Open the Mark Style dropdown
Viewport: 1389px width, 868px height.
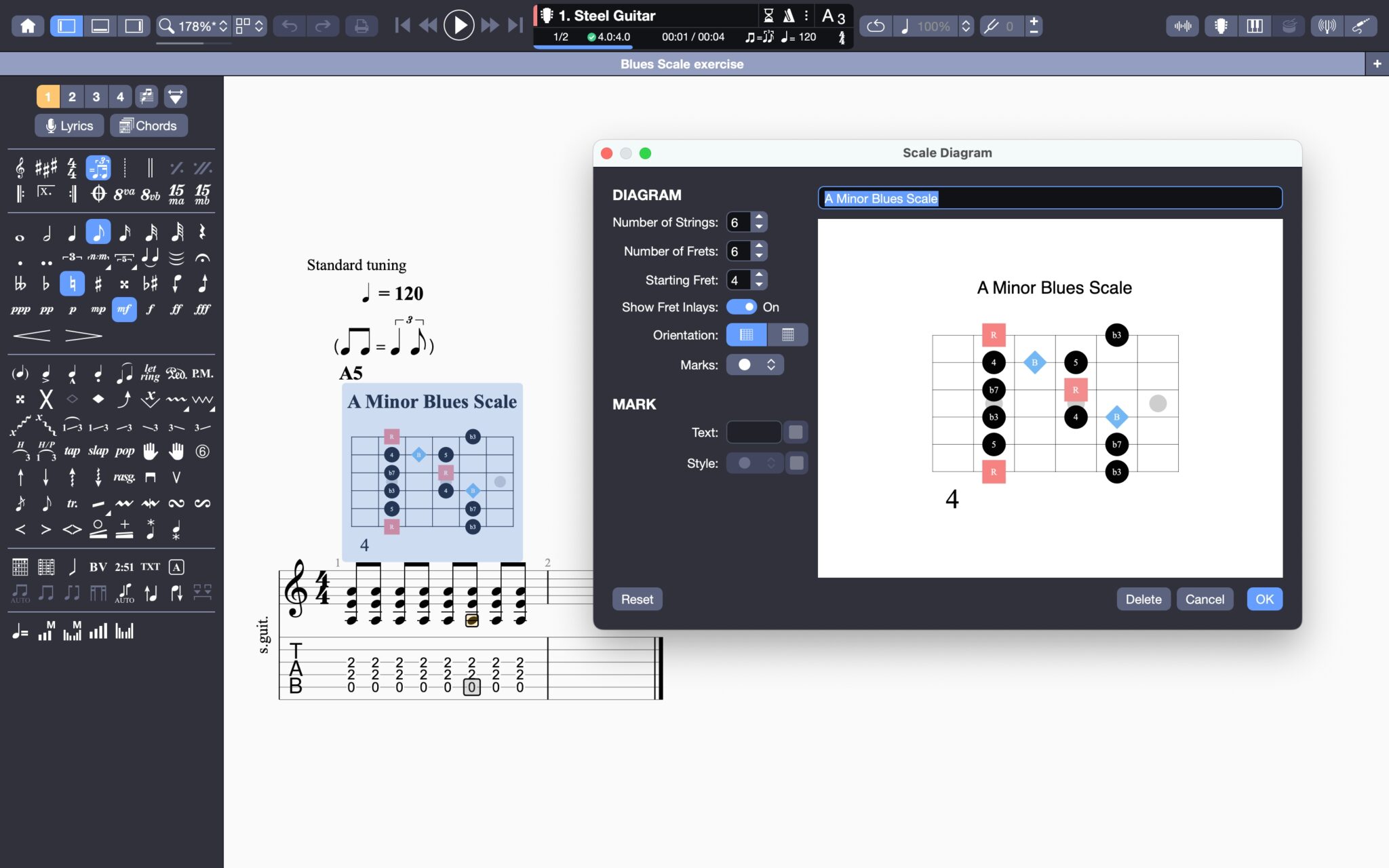pyautogui.click(x=755, y=462)
